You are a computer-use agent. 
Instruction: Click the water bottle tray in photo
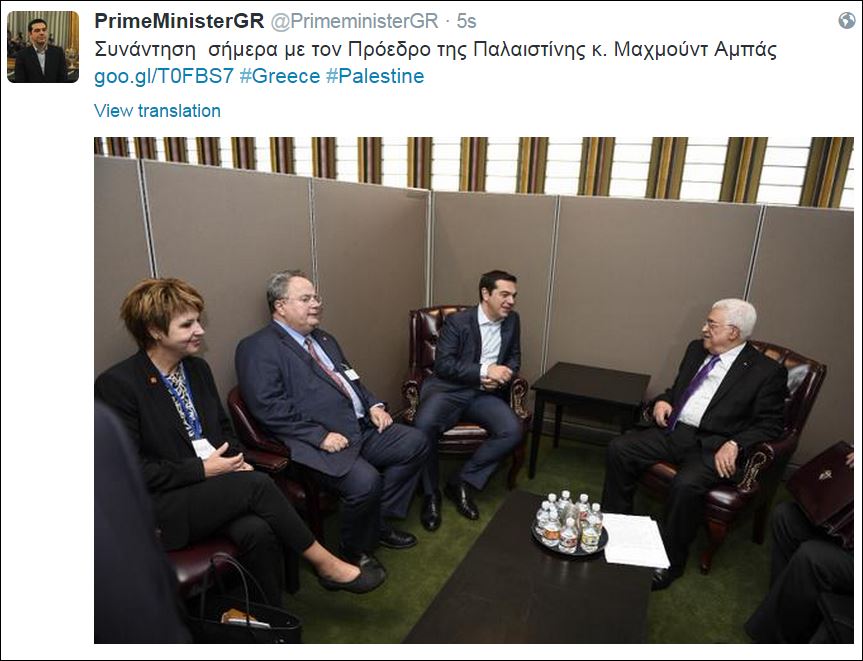[569, 524]
